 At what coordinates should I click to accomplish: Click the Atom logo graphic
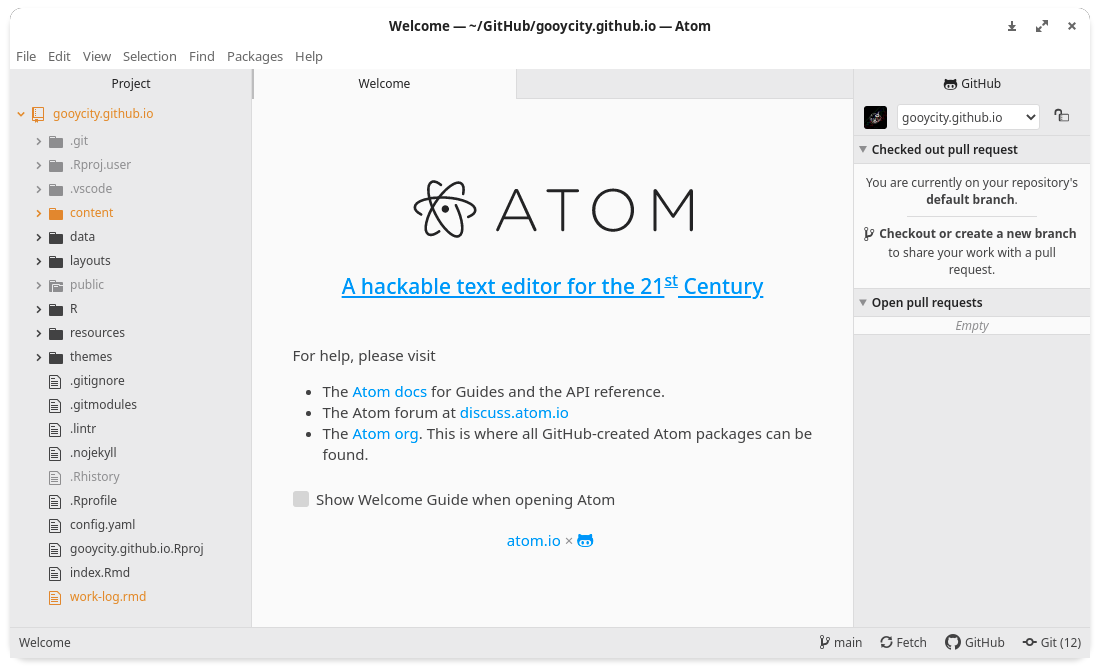pyautogui.click(x=553, y=209)
